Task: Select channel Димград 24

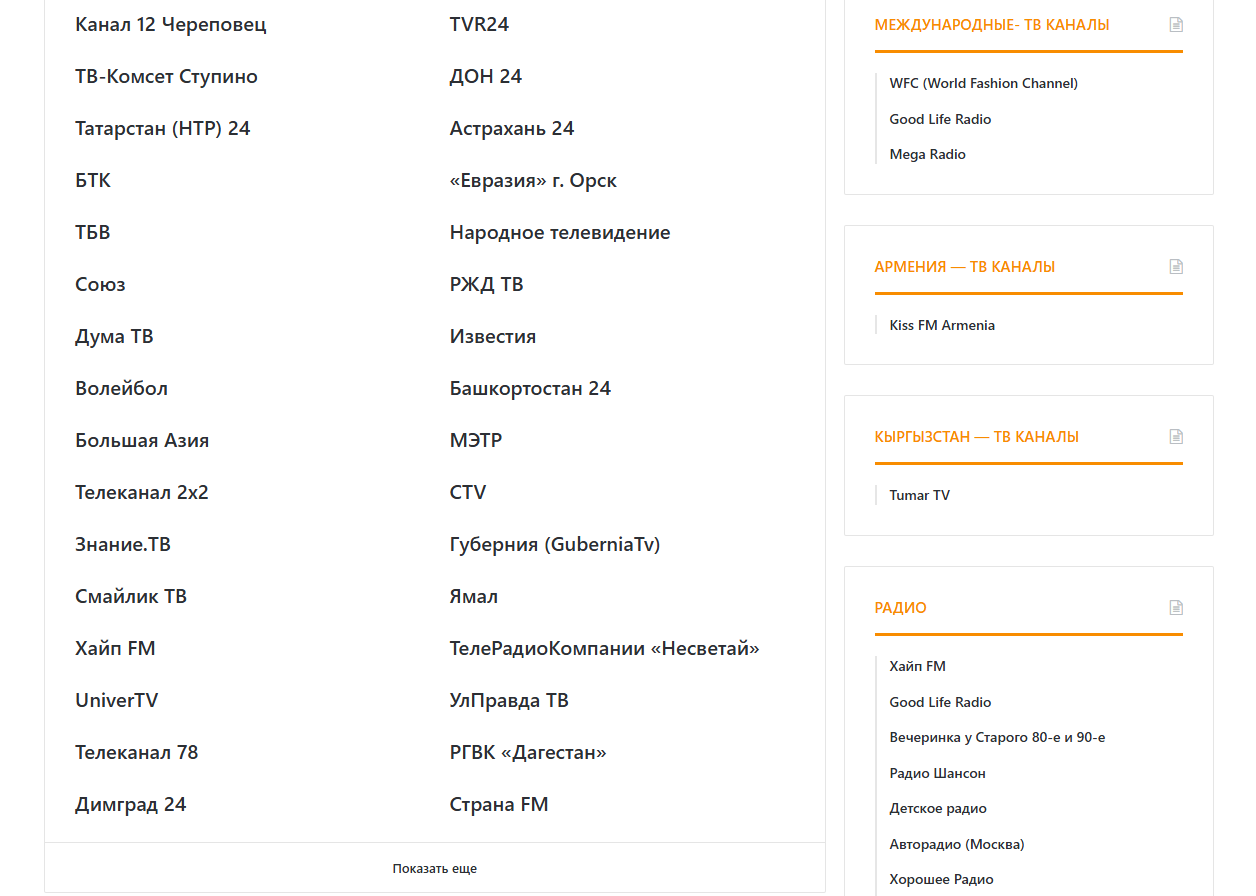Action: pyautogui.click(x=131, y=804)
